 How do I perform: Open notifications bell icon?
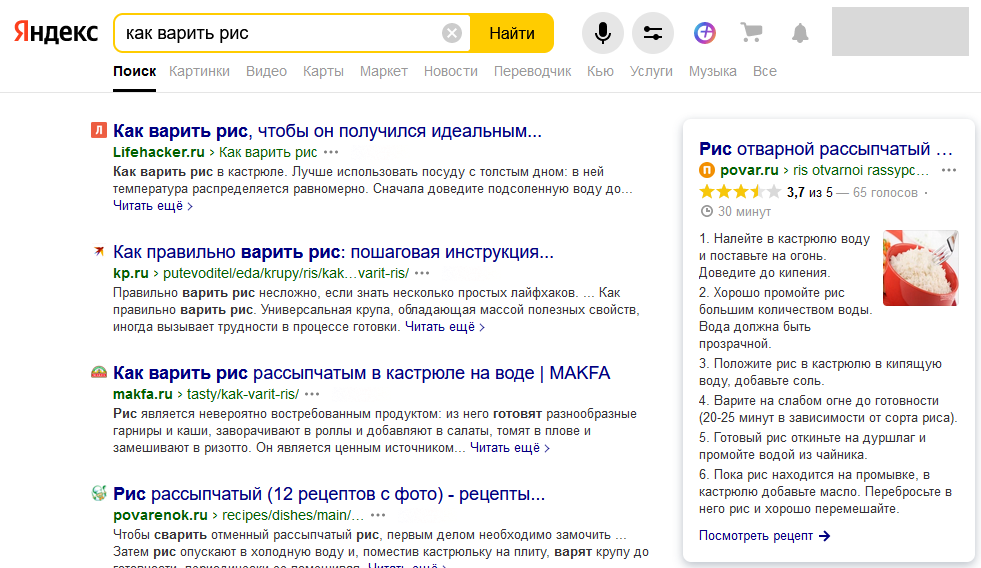tap(799, 33)
